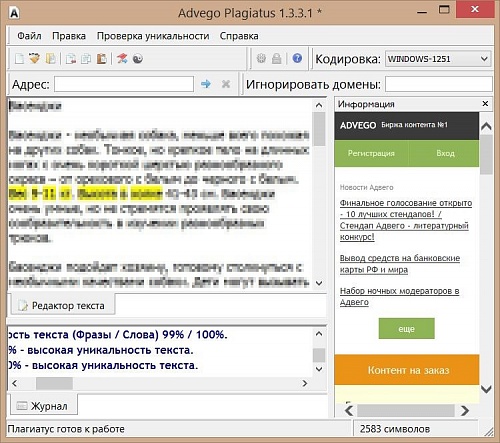Click inside the Адрес input field

124,84
